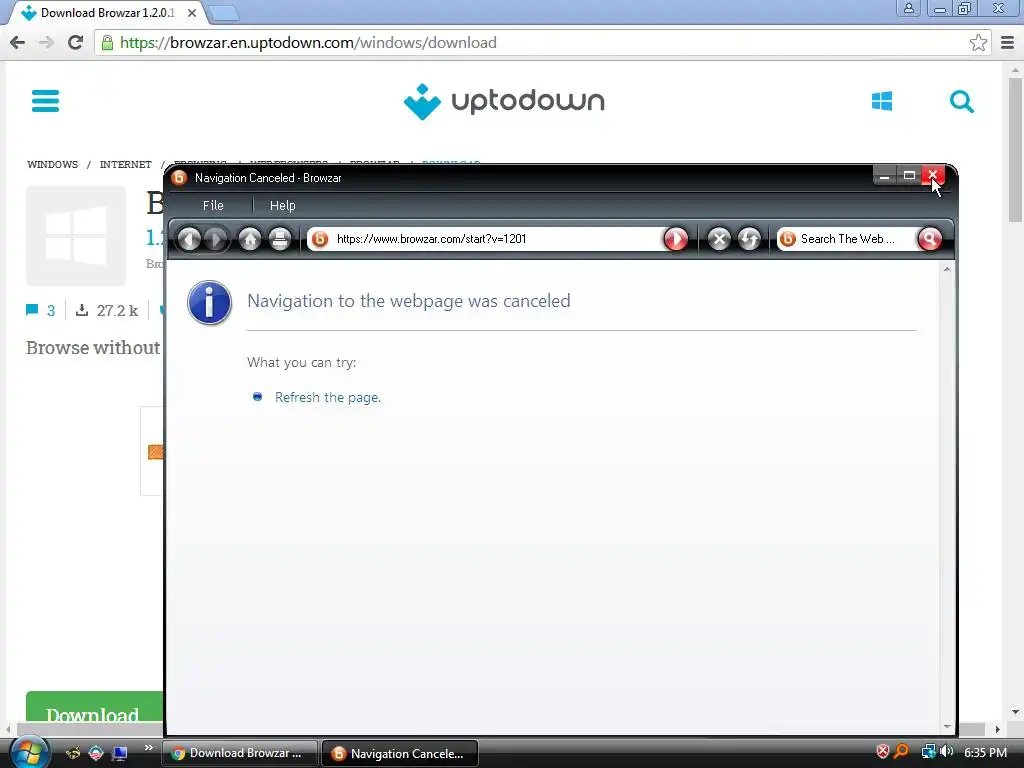
Task: Expand quick launch overflow chevron
Action: tap(148, 748)
